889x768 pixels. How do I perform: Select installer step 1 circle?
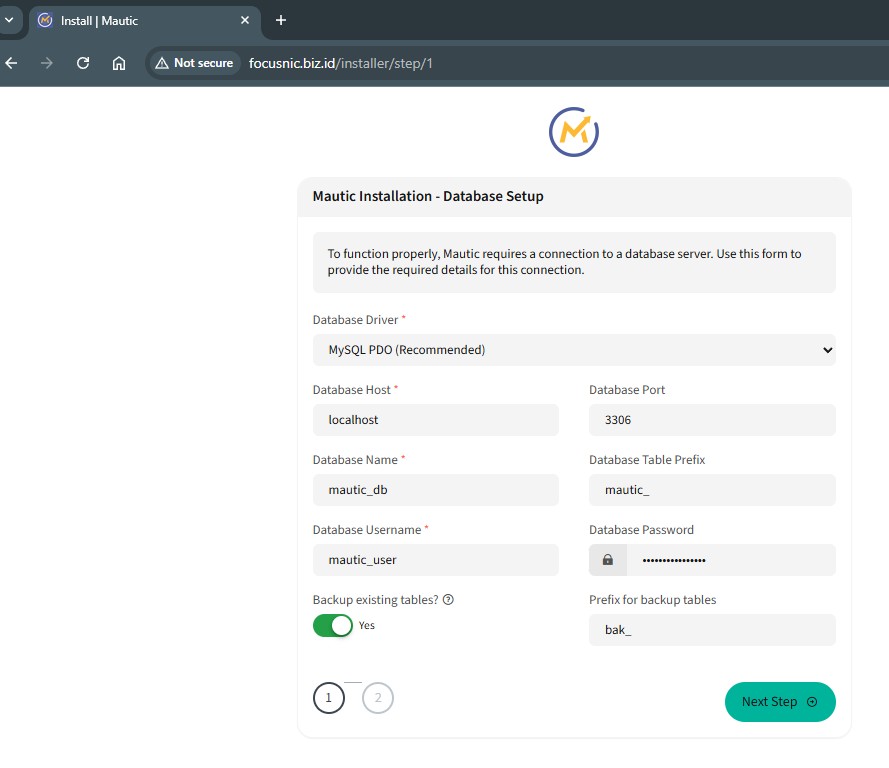pos(329,699)
